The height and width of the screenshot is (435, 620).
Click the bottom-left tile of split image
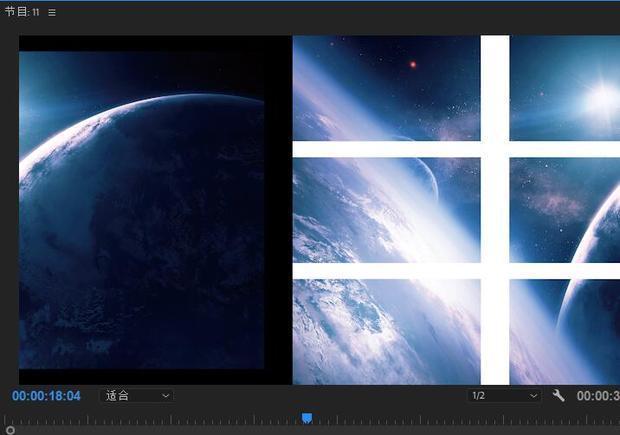pos(386,331)
